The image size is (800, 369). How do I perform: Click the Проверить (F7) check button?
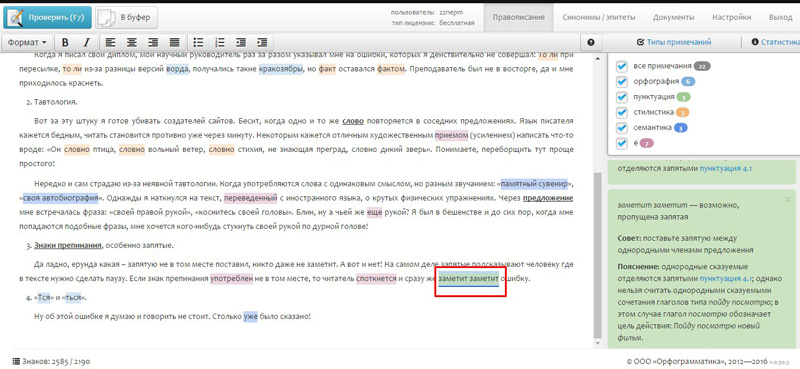(47, 17)
